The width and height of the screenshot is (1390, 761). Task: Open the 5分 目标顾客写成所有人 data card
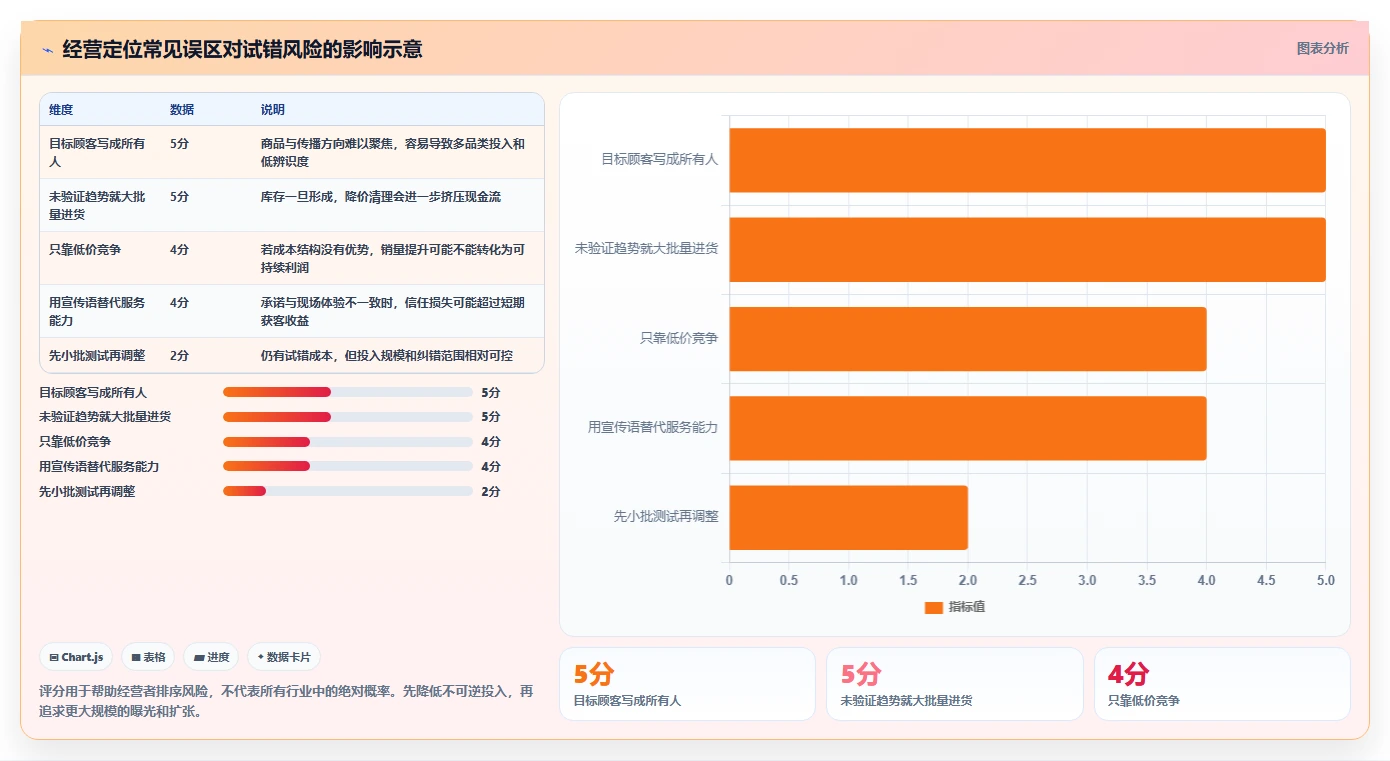point(687,684)
